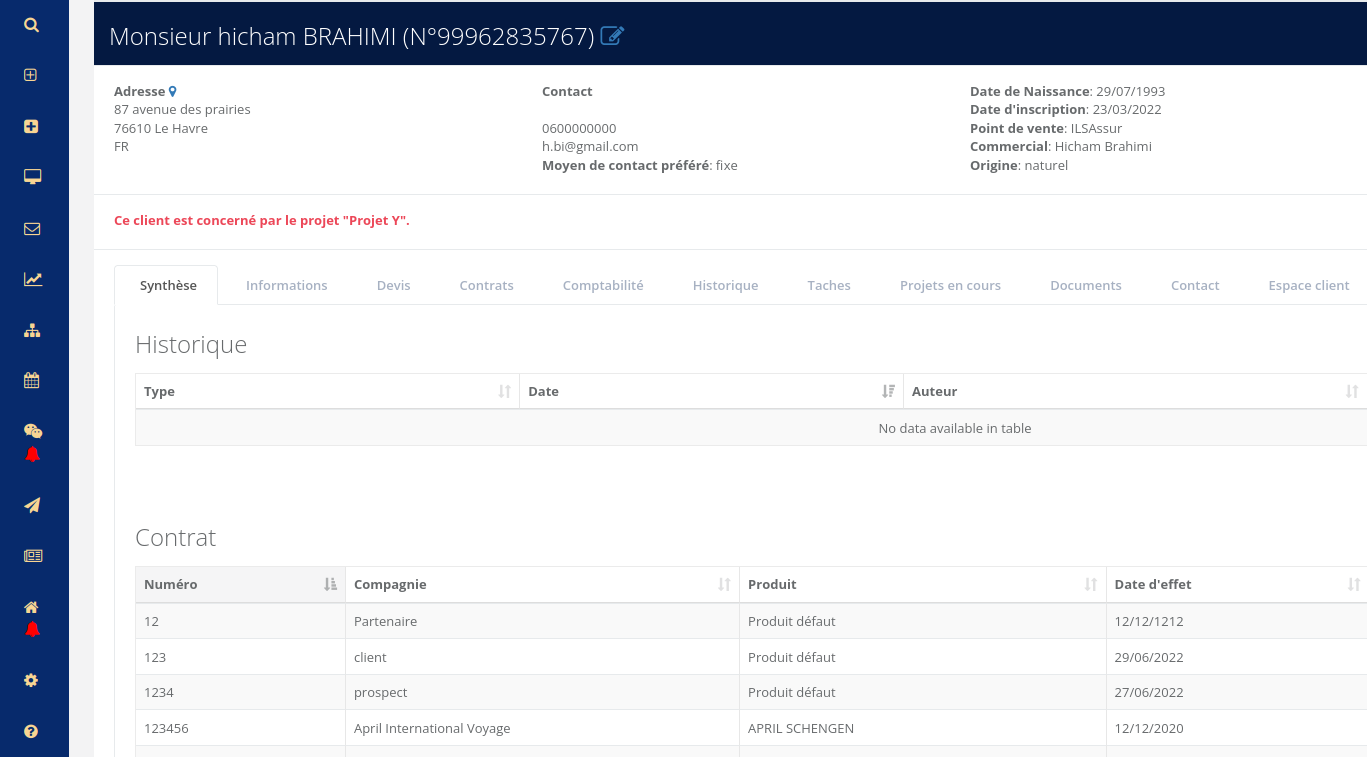The width and height of the screenshot is (1367, 757).
Task: Open the settings gear icon in sidebar
Action: [x=32, y=680]
